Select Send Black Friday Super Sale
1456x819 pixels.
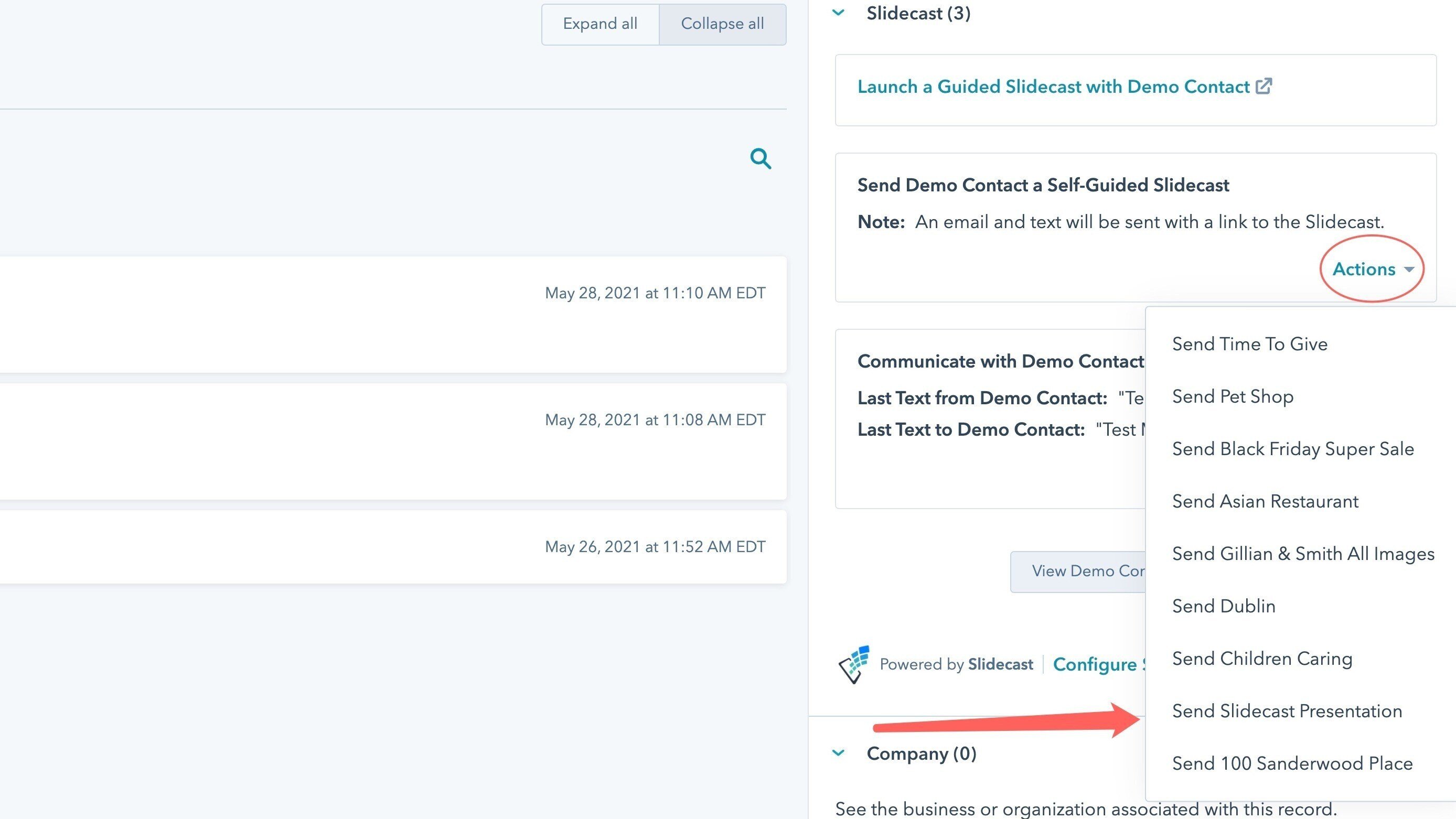tap(1293, 449)
